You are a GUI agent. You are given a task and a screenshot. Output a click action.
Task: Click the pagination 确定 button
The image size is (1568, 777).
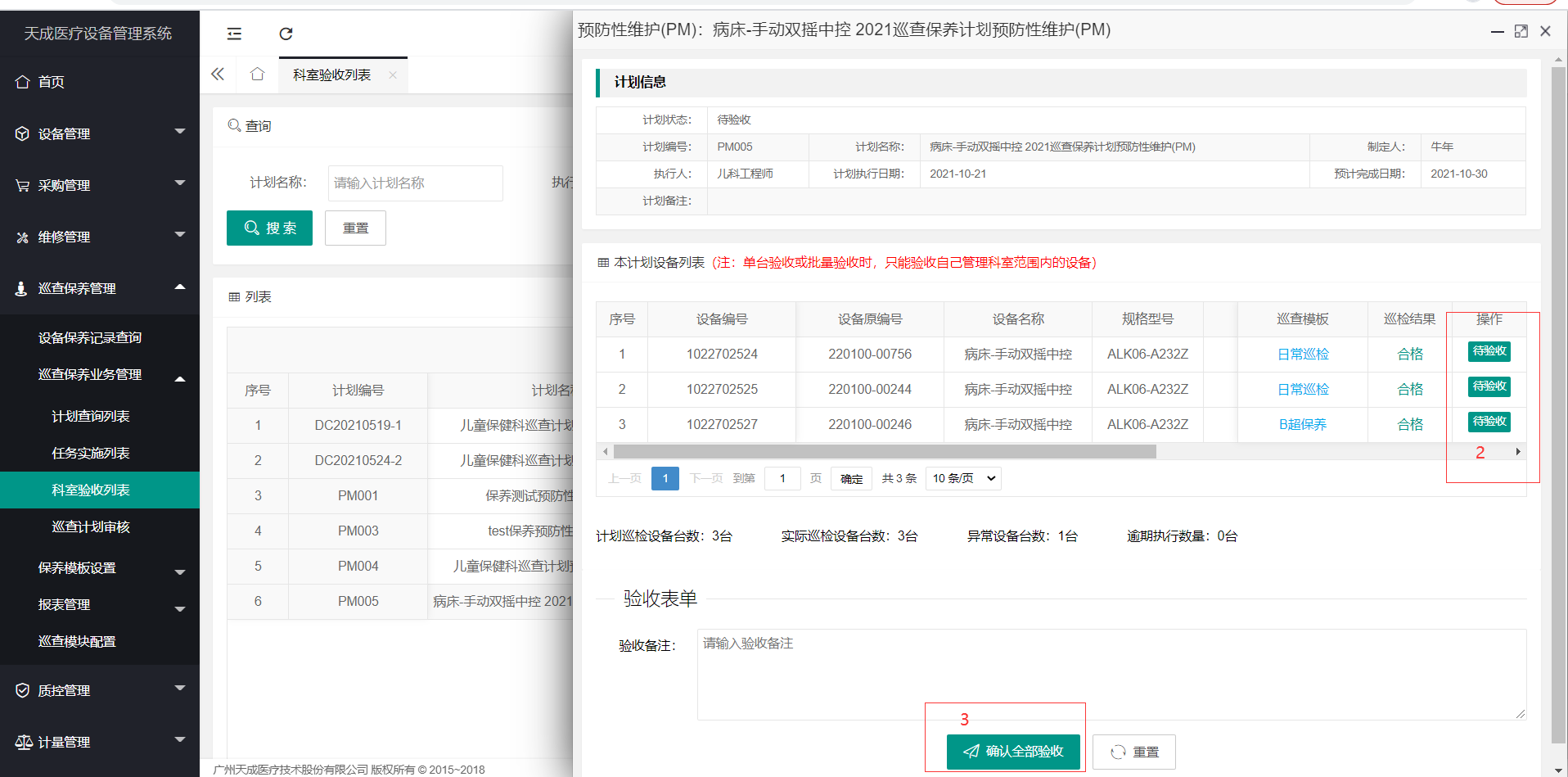click(x=851, y=478)
